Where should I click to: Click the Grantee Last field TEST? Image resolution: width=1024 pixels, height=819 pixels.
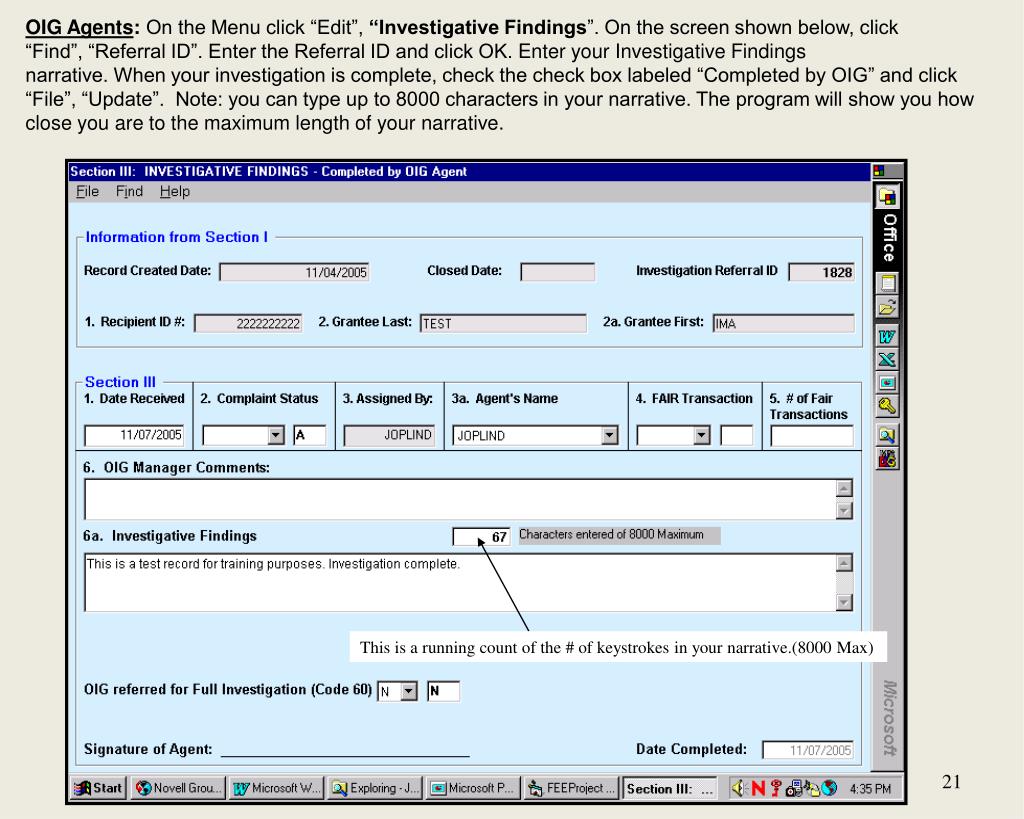pyautogui.click(x=503, y=323)
